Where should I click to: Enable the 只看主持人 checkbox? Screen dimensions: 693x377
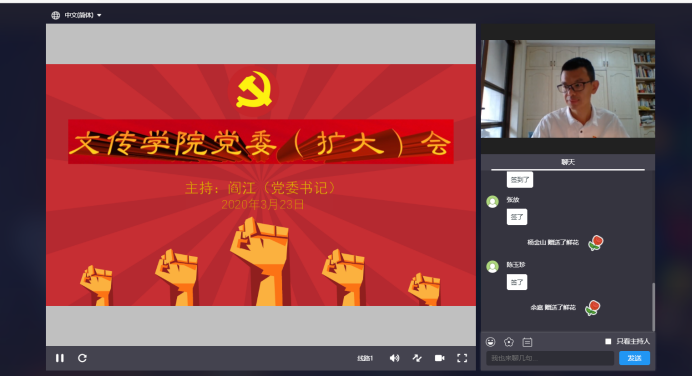pyautogui.click(x=608, y=341)
